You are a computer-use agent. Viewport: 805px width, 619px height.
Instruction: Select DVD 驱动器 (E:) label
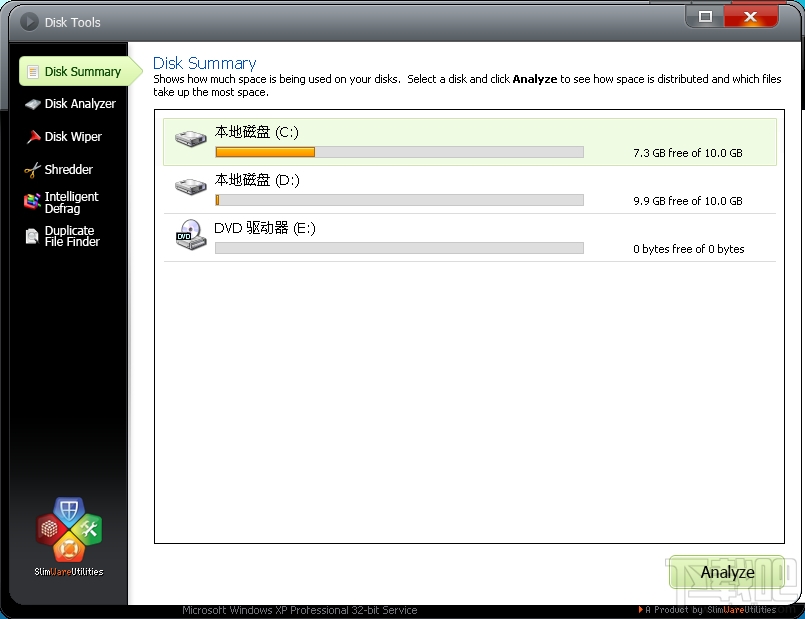[x=265, y=228]
